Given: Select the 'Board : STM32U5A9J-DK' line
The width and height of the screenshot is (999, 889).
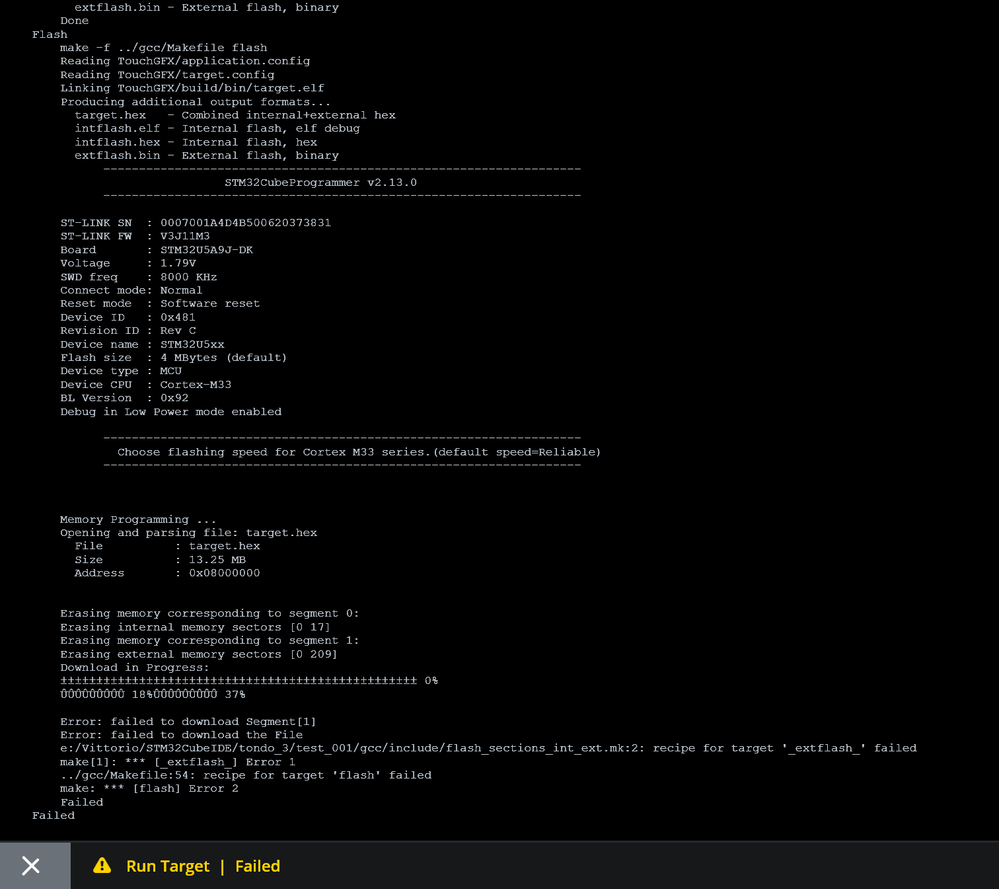Looking at the screenshot, I should tap(157, 250).
